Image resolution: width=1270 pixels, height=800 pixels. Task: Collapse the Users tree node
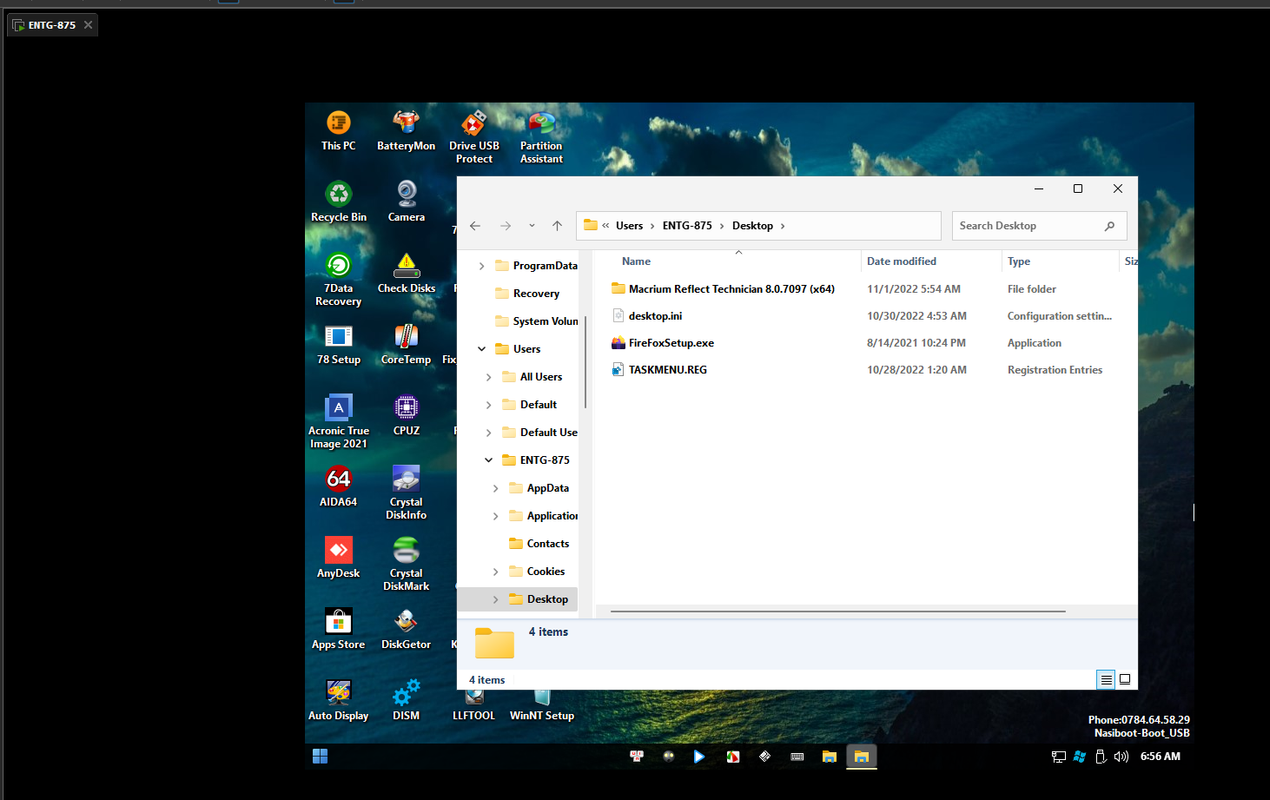click(482, 349)
